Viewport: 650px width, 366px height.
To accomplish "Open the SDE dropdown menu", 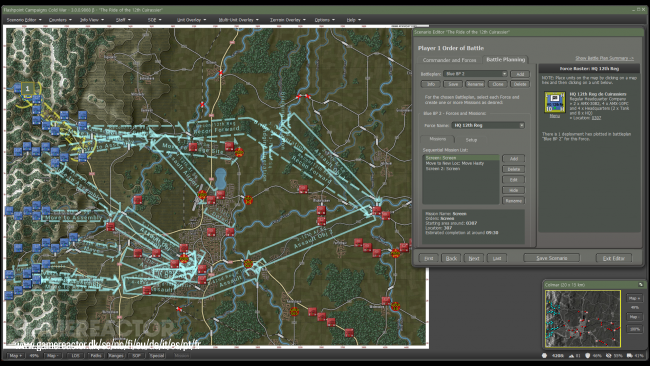I will 154,20.
